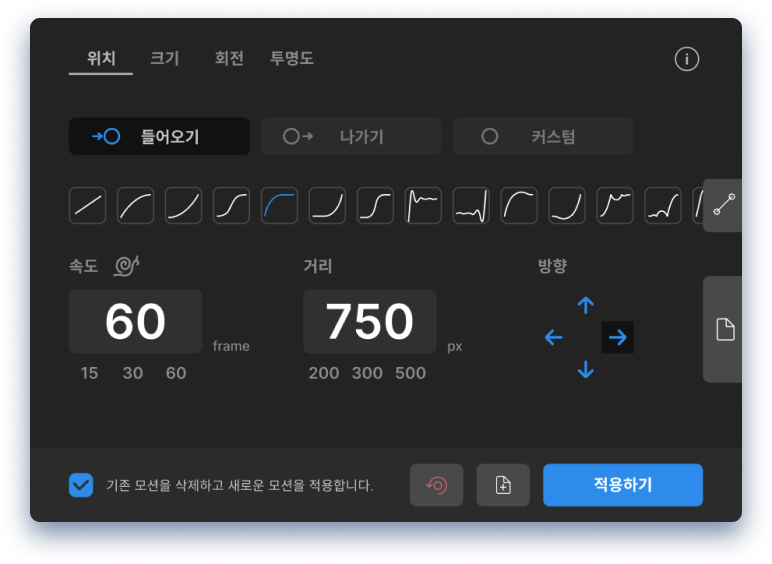This screenshot has height=564, width=772.
Task: Set speed preset to 60 below field
Action: (x=176, y=373)
